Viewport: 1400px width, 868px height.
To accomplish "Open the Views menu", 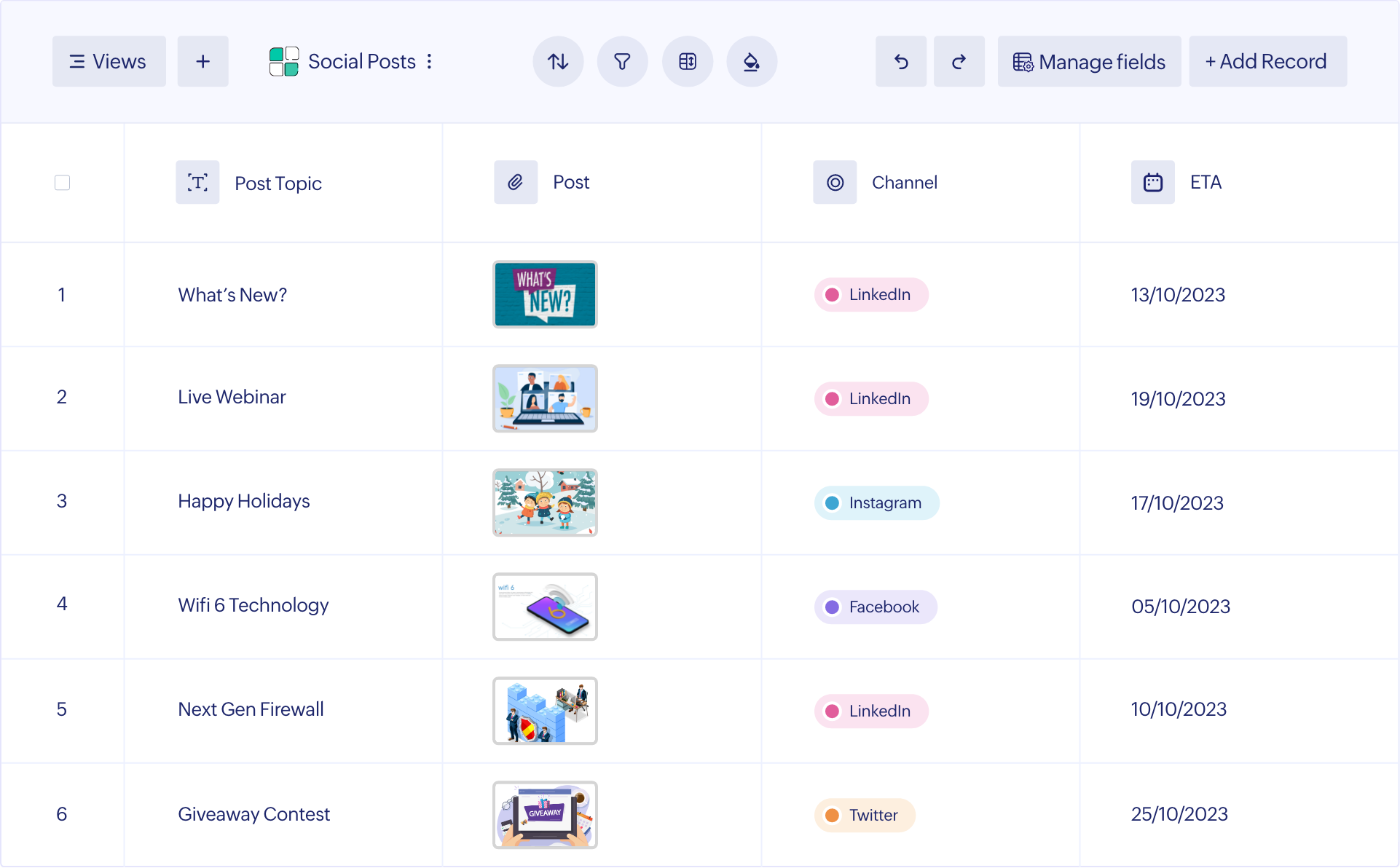I will coord(109,62).
